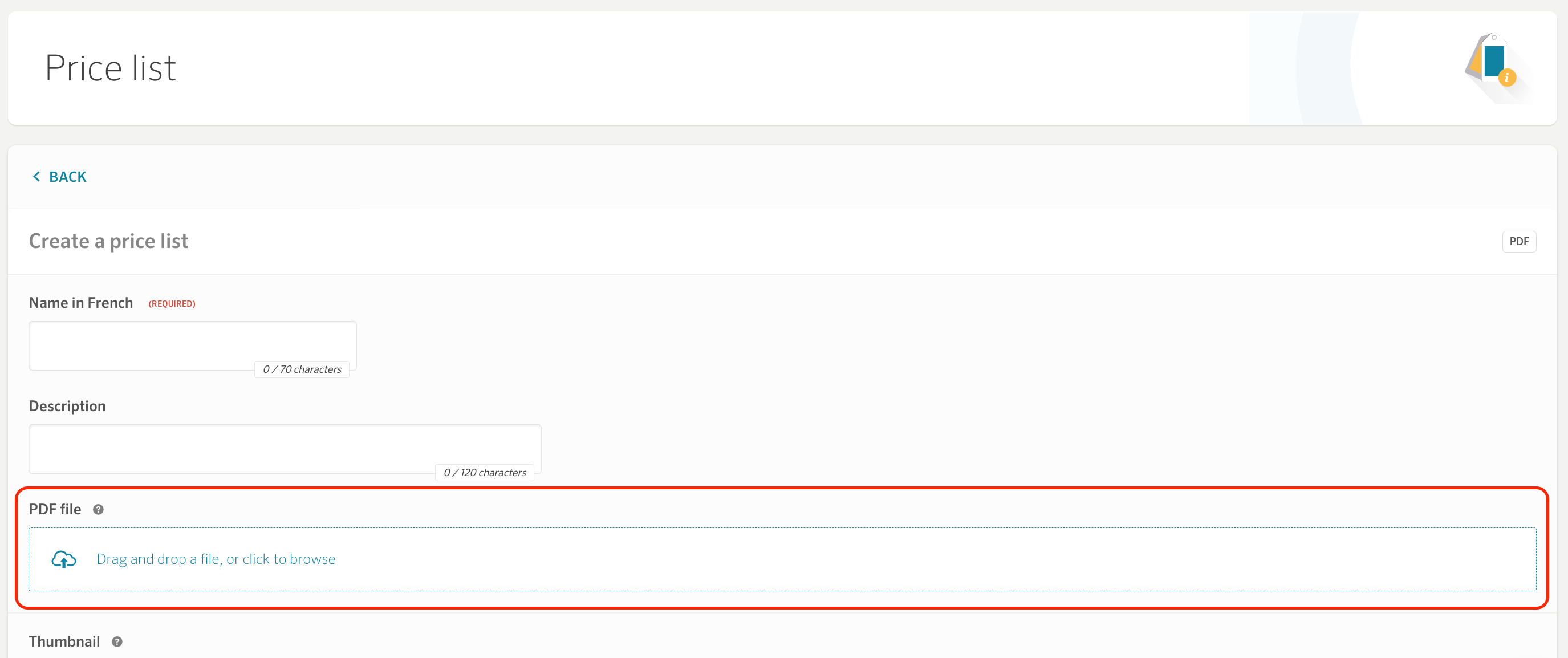Screen dimensions: 1568x658
Task: Click the red '(REQUIRED)' marker
Action: click(172, 304)
